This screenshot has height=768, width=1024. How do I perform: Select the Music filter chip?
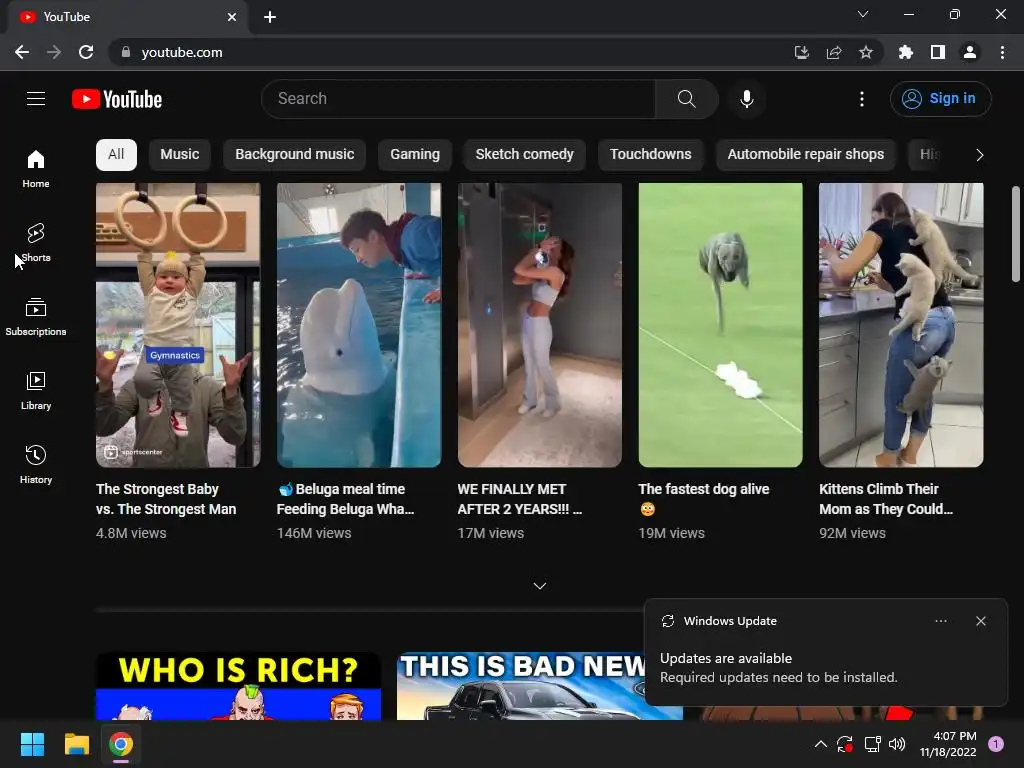(180, 155)
